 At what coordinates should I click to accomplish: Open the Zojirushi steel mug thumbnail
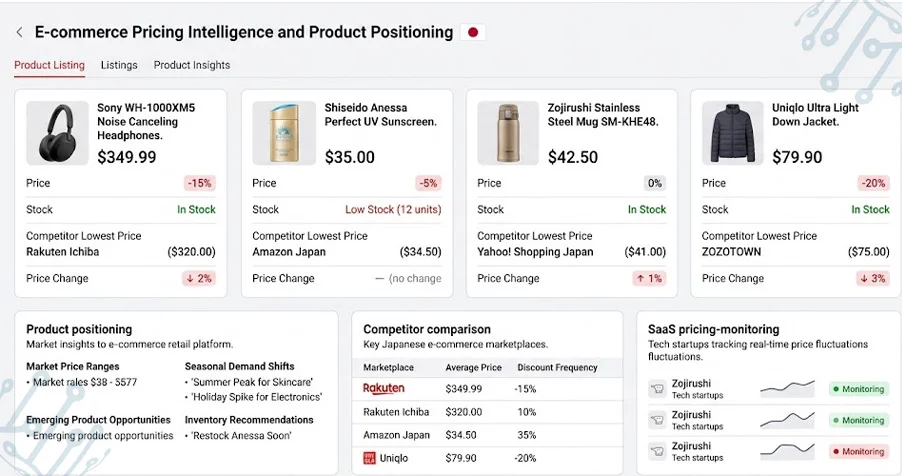[x=508, y=133]
